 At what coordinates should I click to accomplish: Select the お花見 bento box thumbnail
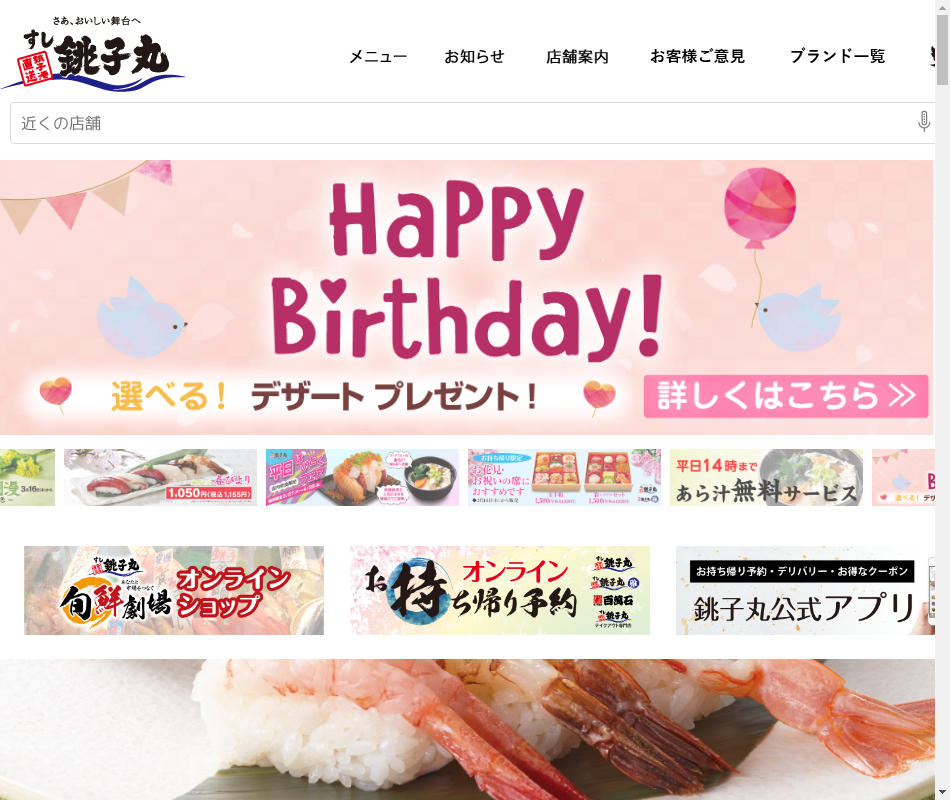click(564, 478)
